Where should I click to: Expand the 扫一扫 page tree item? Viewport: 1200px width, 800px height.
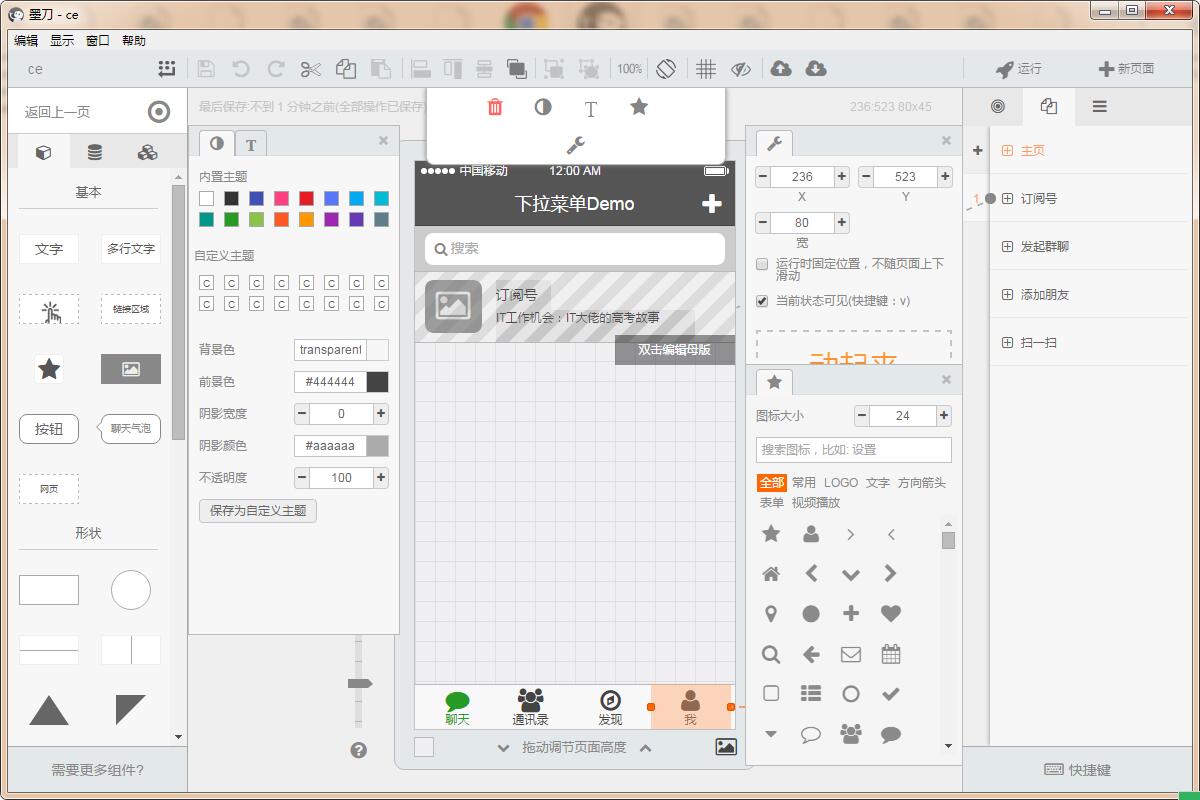(x=1007, y=342)
